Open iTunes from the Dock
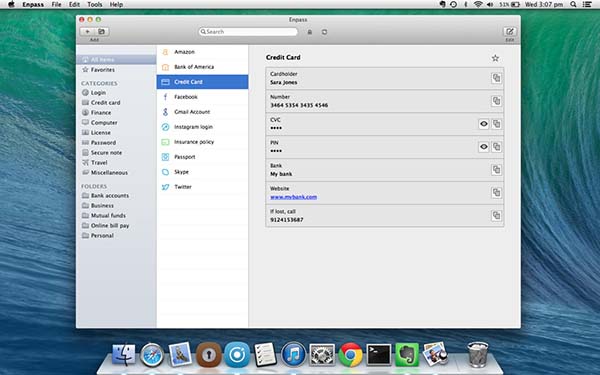Viewport: 600px width, 375px height. click(293, 354)
